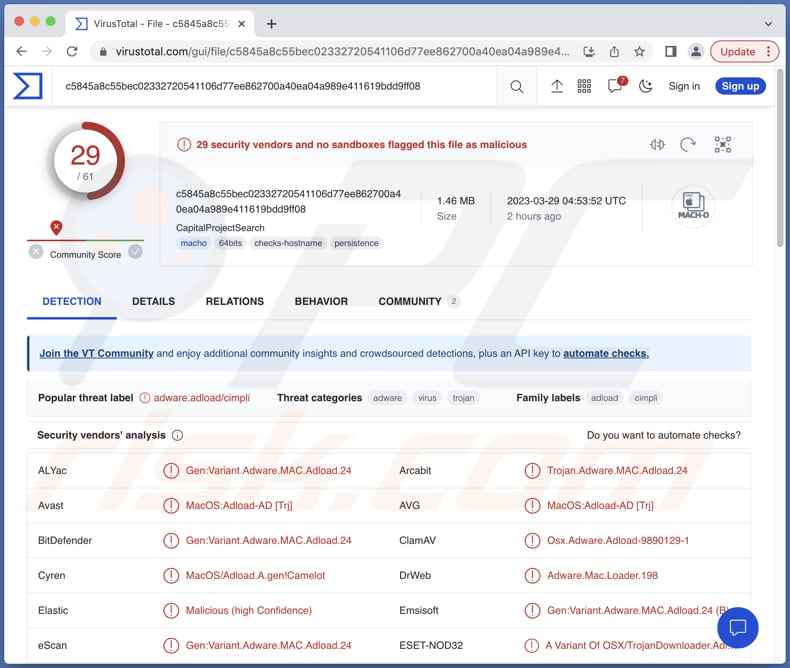The height and width of the screenshot is (668, 790).
Task: Click Cyren detection MacOS/Adload.A.gen!Camelot
Action: pyautogui.click(x=255, y=575)
